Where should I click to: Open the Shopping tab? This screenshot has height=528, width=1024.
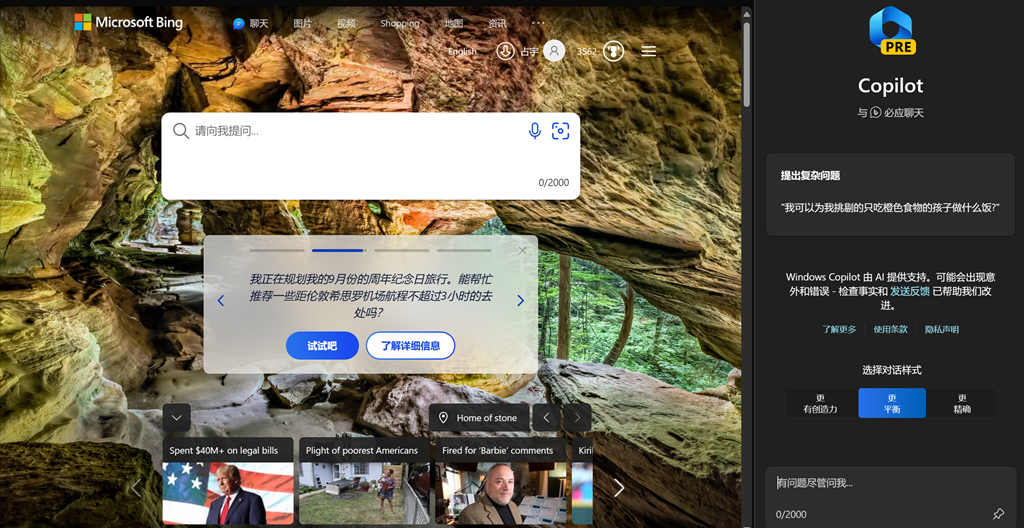click(x=400, y=23)
